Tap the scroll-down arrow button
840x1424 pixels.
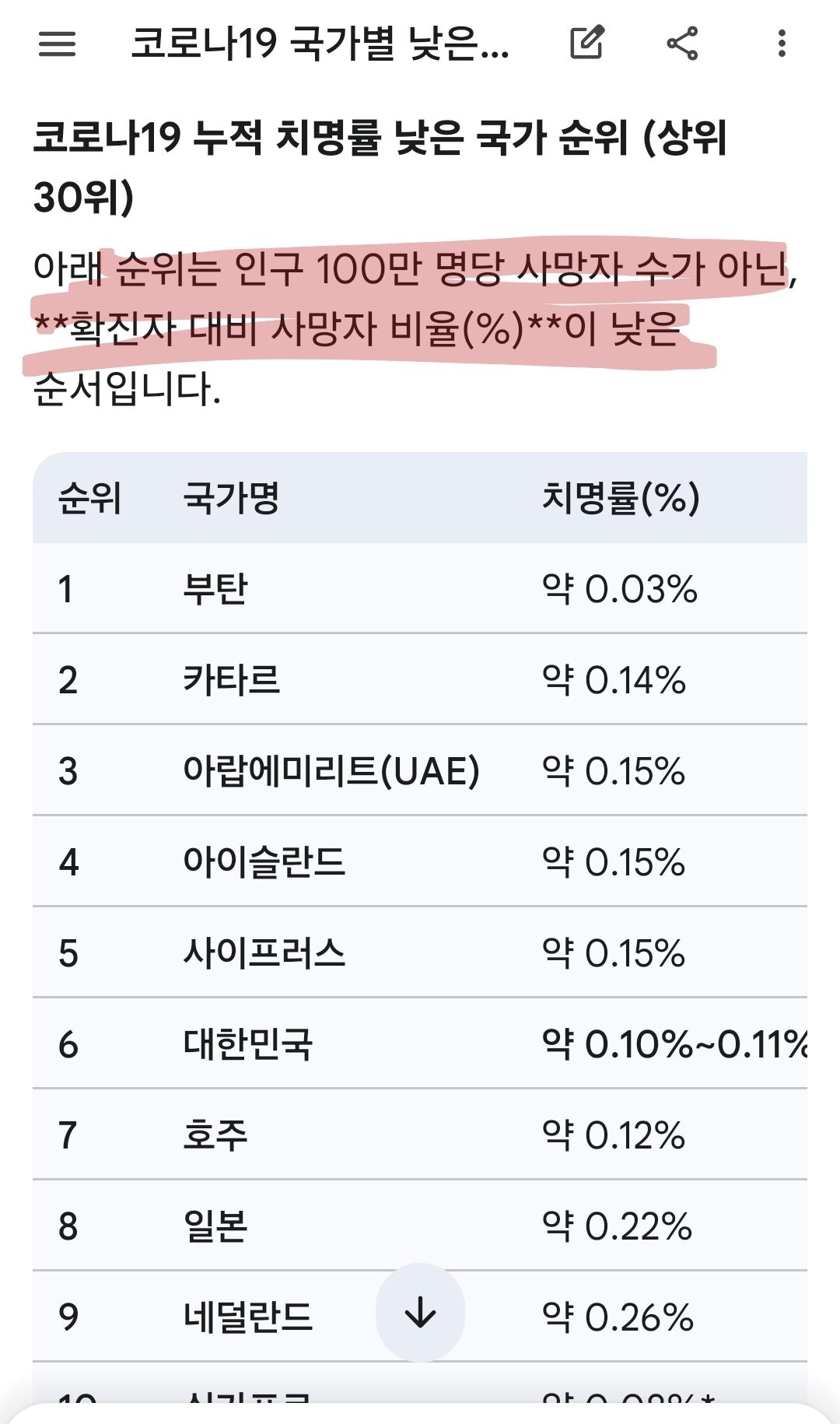pos(420,1314)
